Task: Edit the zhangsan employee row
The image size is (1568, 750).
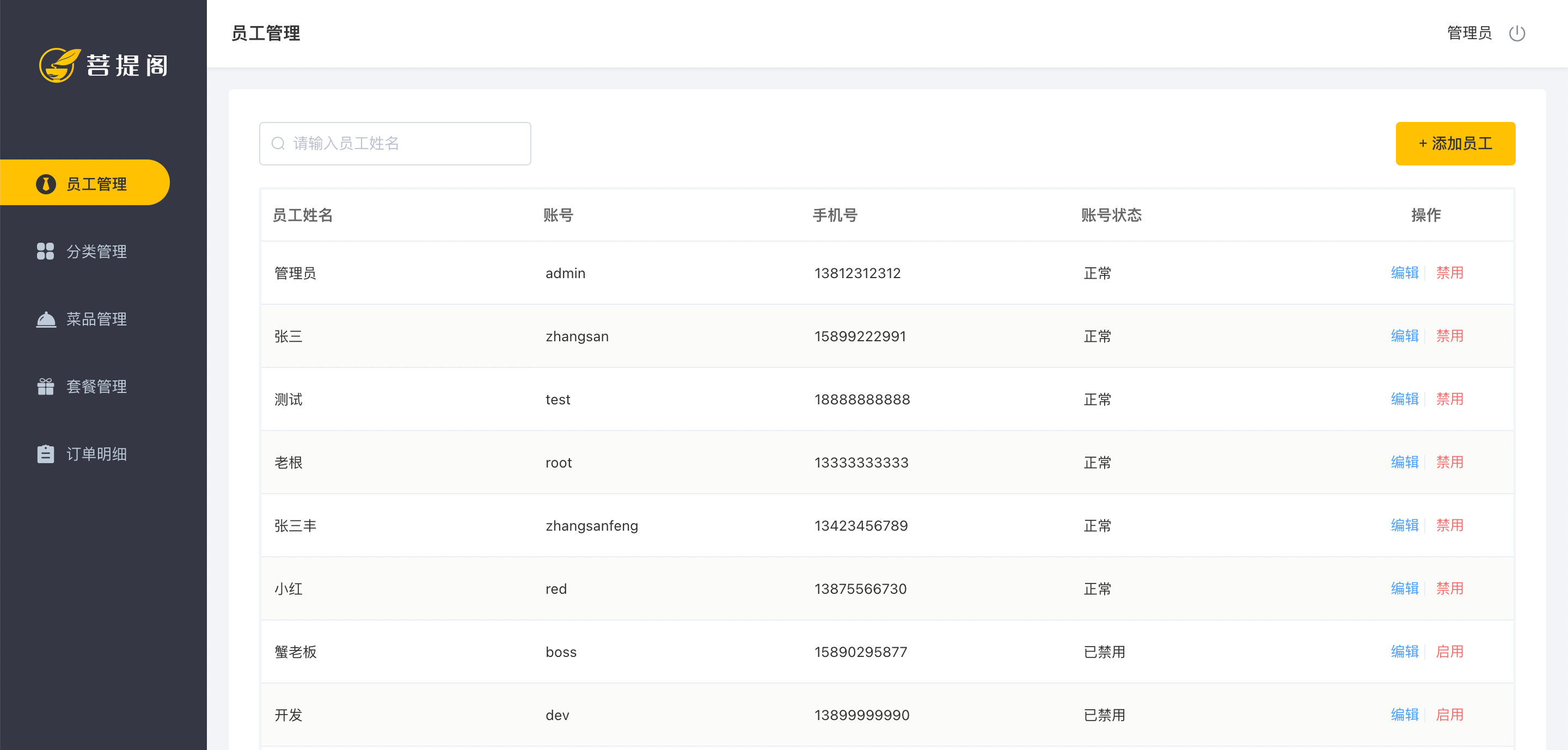Action: click(x=1404, y=336)
